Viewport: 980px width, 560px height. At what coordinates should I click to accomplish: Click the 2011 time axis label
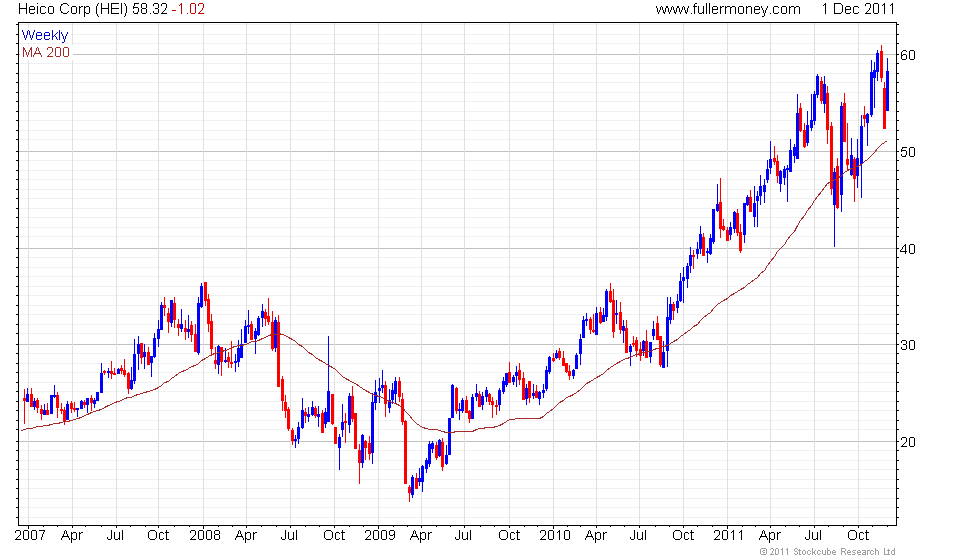click(729, 535)
